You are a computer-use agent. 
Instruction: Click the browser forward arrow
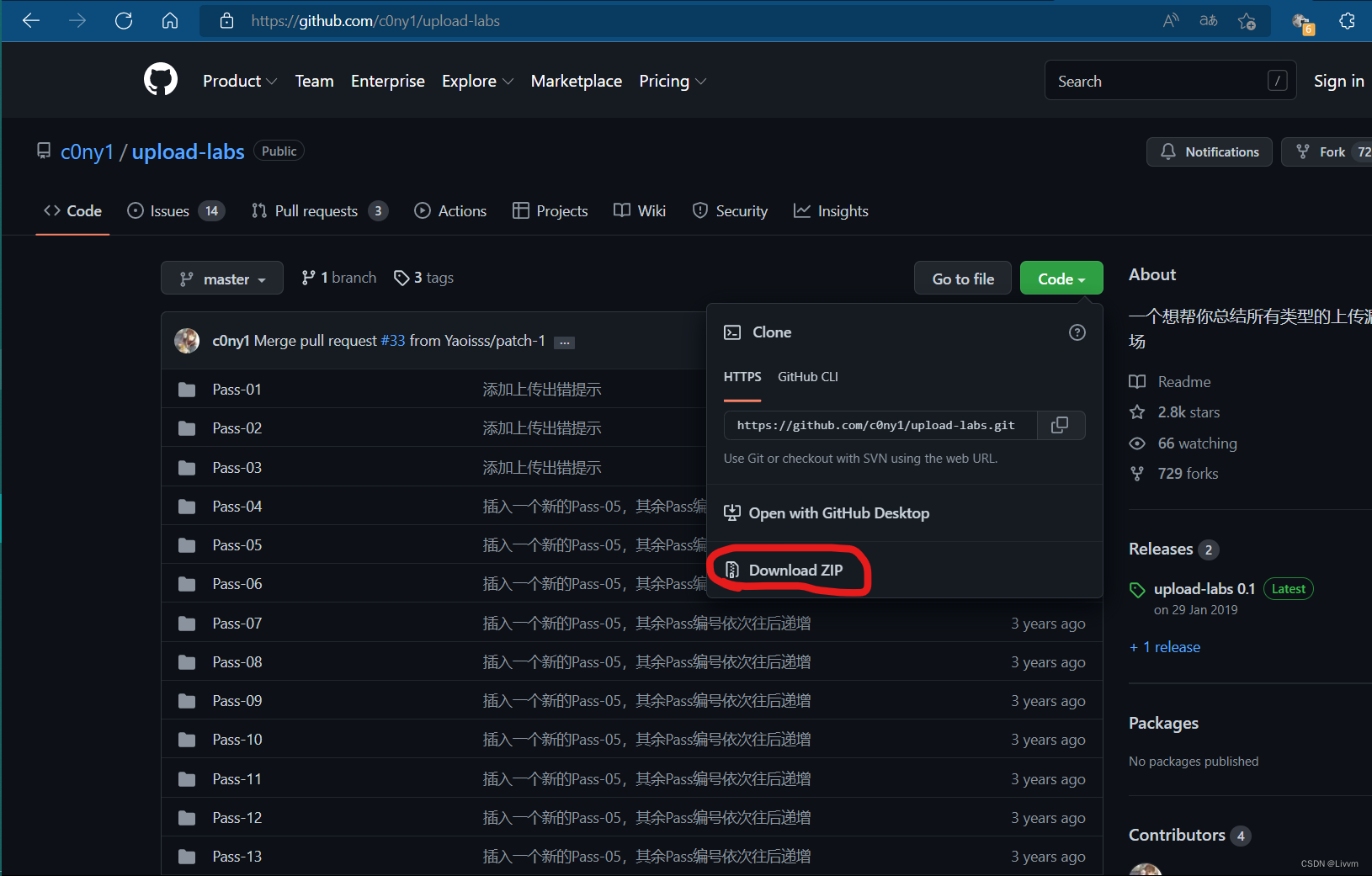point(77,21)
